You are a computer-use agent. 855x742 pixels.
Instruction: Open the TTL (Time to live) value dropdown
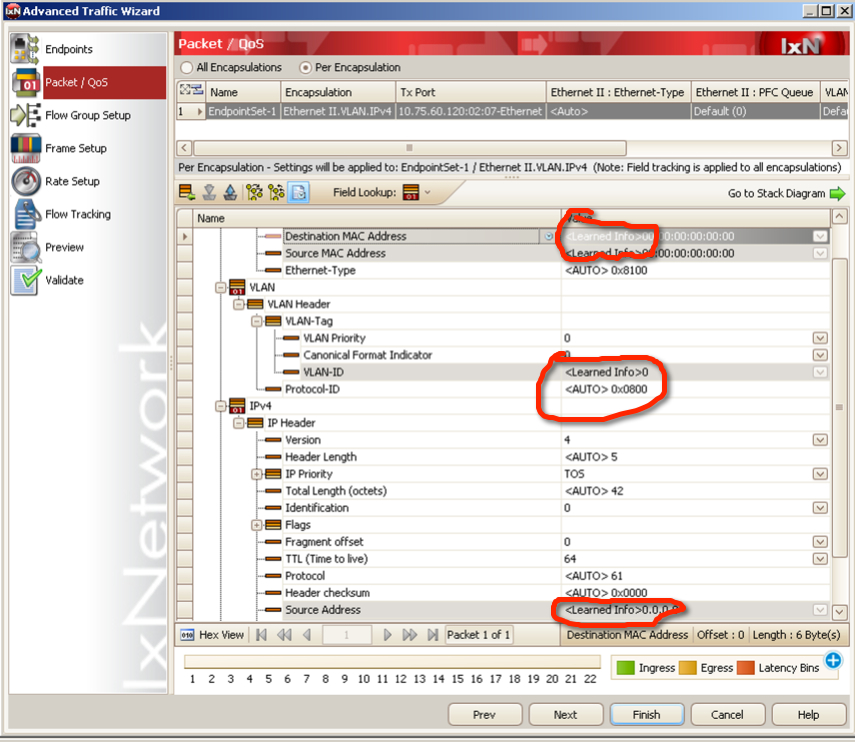tap(820, 559)
